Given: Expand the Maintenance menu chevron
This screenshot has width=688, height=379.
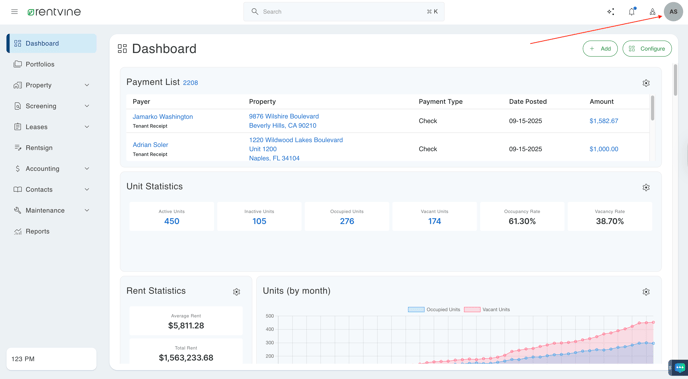Looking at the screenshot, I should 87,210.
